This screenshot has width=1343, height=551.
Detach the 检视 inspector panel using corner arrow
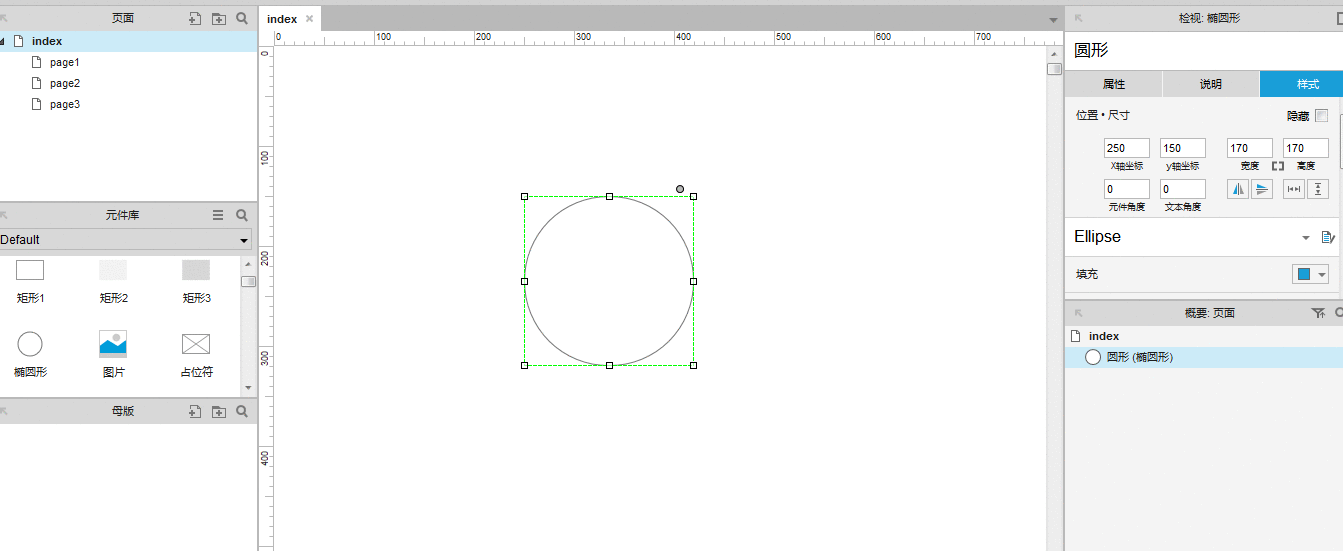tap(1079, 18)
